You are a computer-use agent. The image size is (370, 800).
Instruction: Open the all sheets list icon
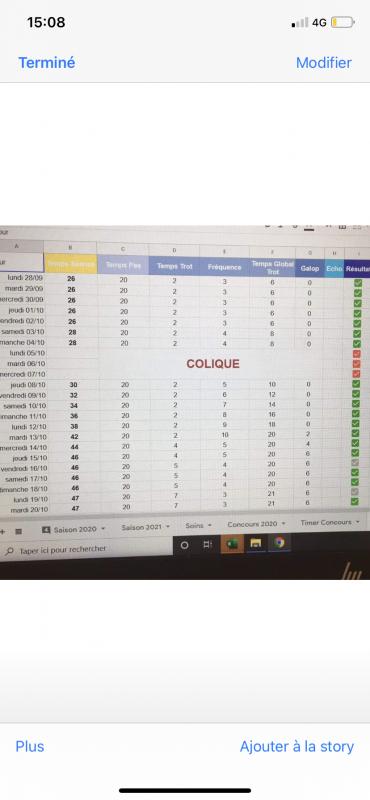pos(18,531)
